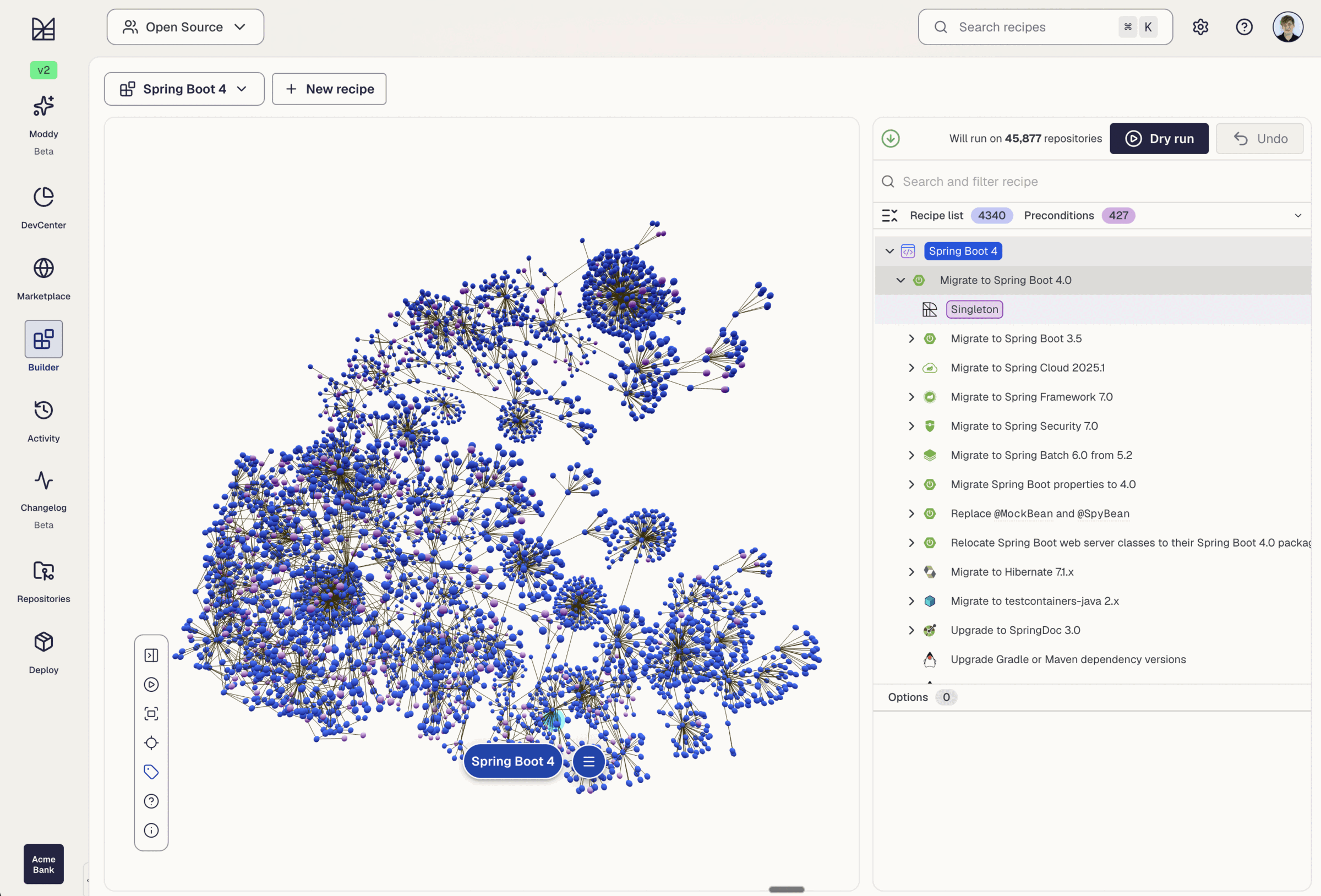Click Spring Boot 4 node label in graph
The image size is (1321, 896).
click(x=512, y=762)
